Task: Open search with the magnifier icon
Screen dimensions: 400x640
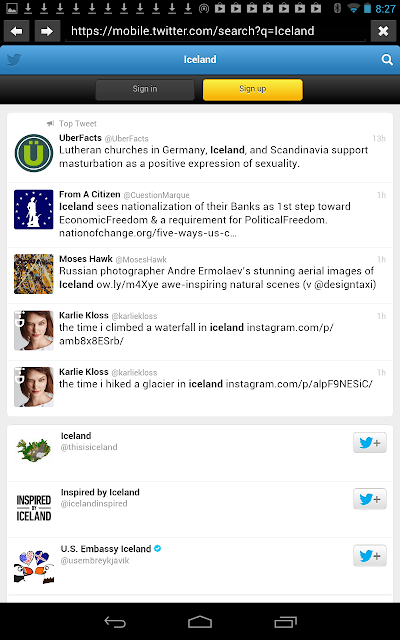Action: (387, 60)
